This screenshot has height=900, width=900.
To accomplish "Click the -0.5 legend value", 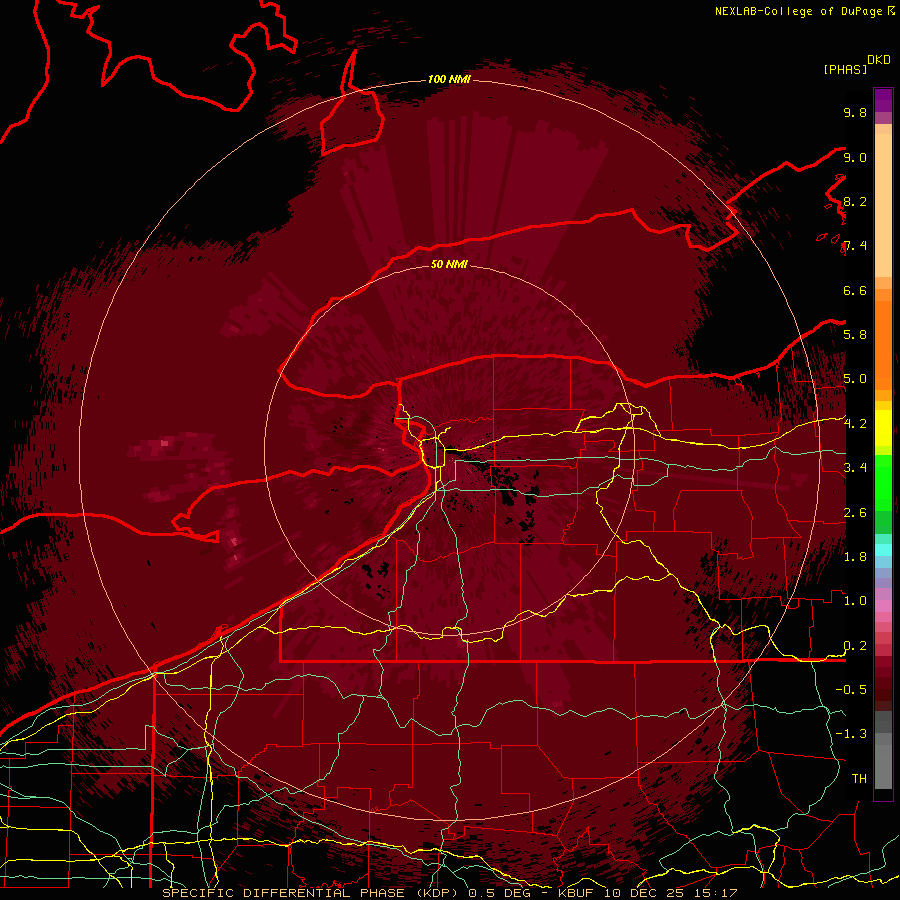I will click(x=851, y=689).
